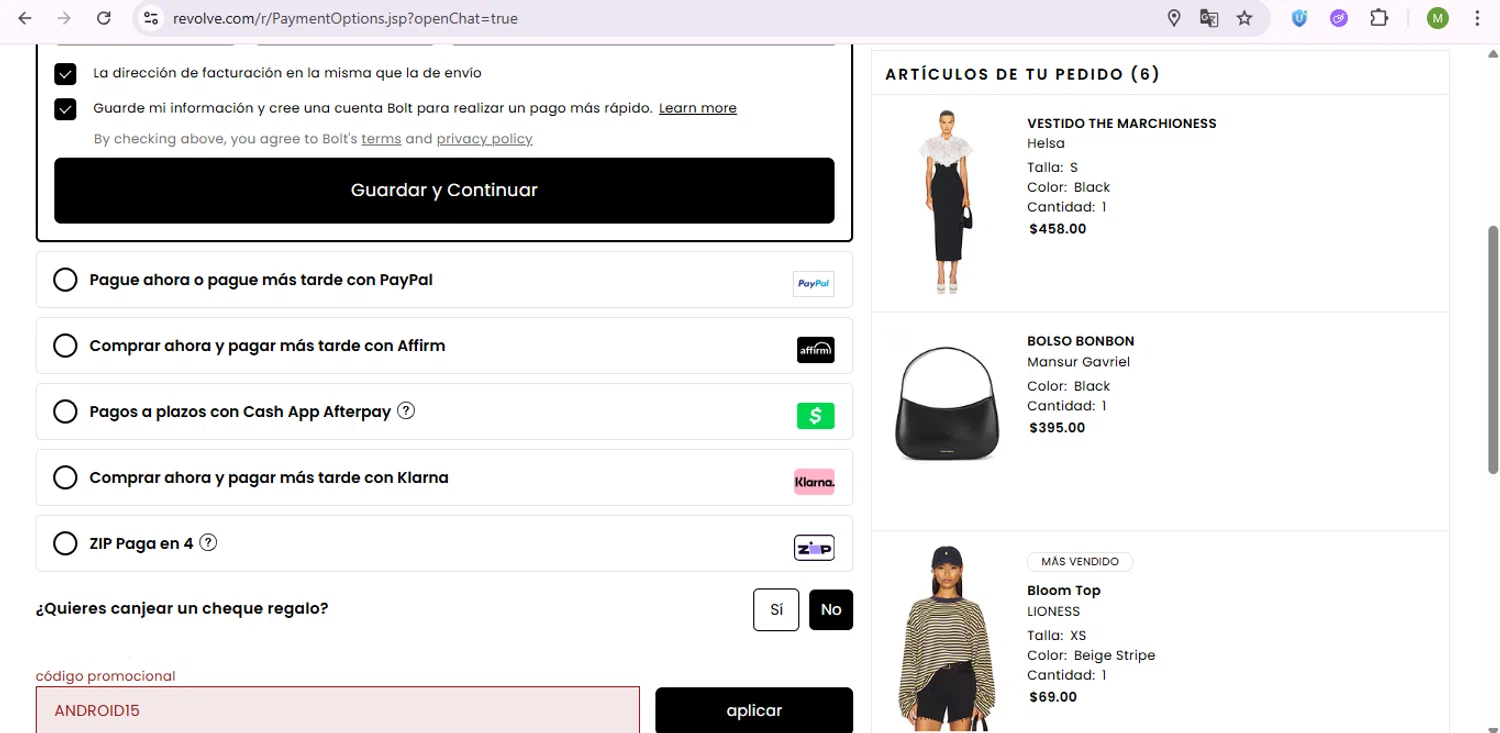Viewport: 1500px width, 733px height.
Task: Click the Helsa brand name
Action: 1046,144
